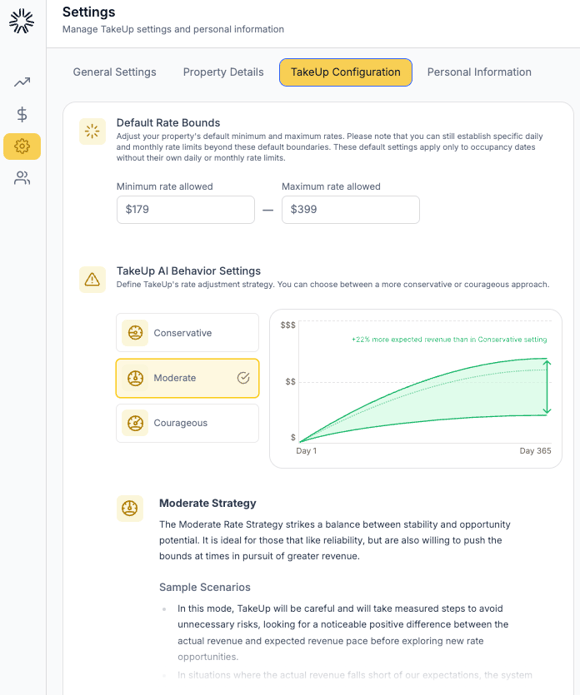Click the Moderate gauge icon in option list
Viewport: 580px width, 695px height.
tap(135, 378)
